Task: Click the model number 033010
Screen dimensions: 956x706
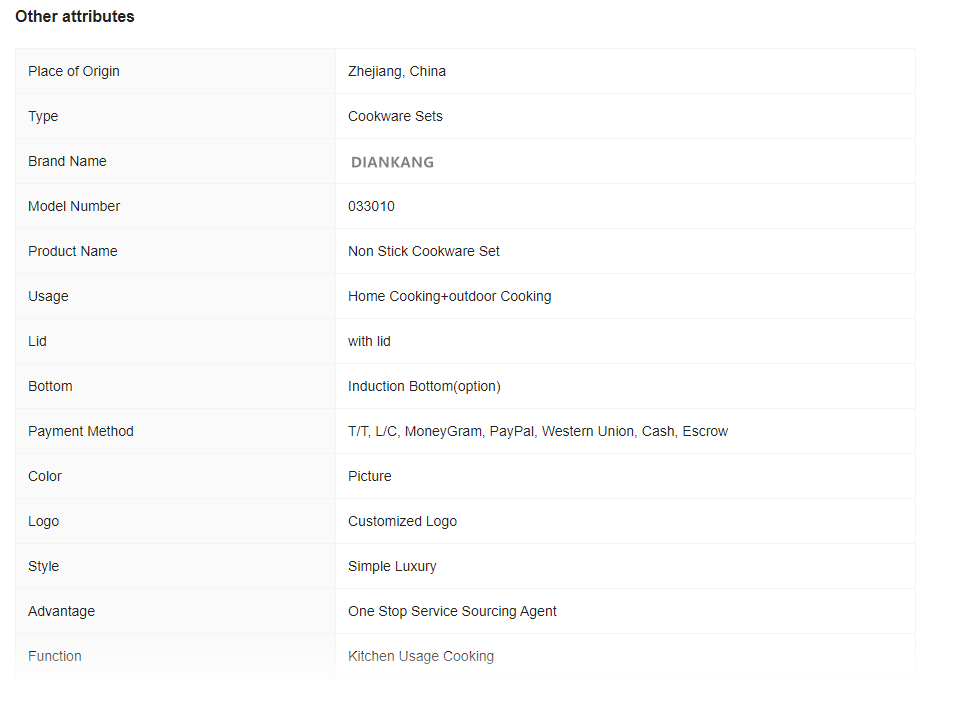Action: pyautogui.click(x=371, y=206)
